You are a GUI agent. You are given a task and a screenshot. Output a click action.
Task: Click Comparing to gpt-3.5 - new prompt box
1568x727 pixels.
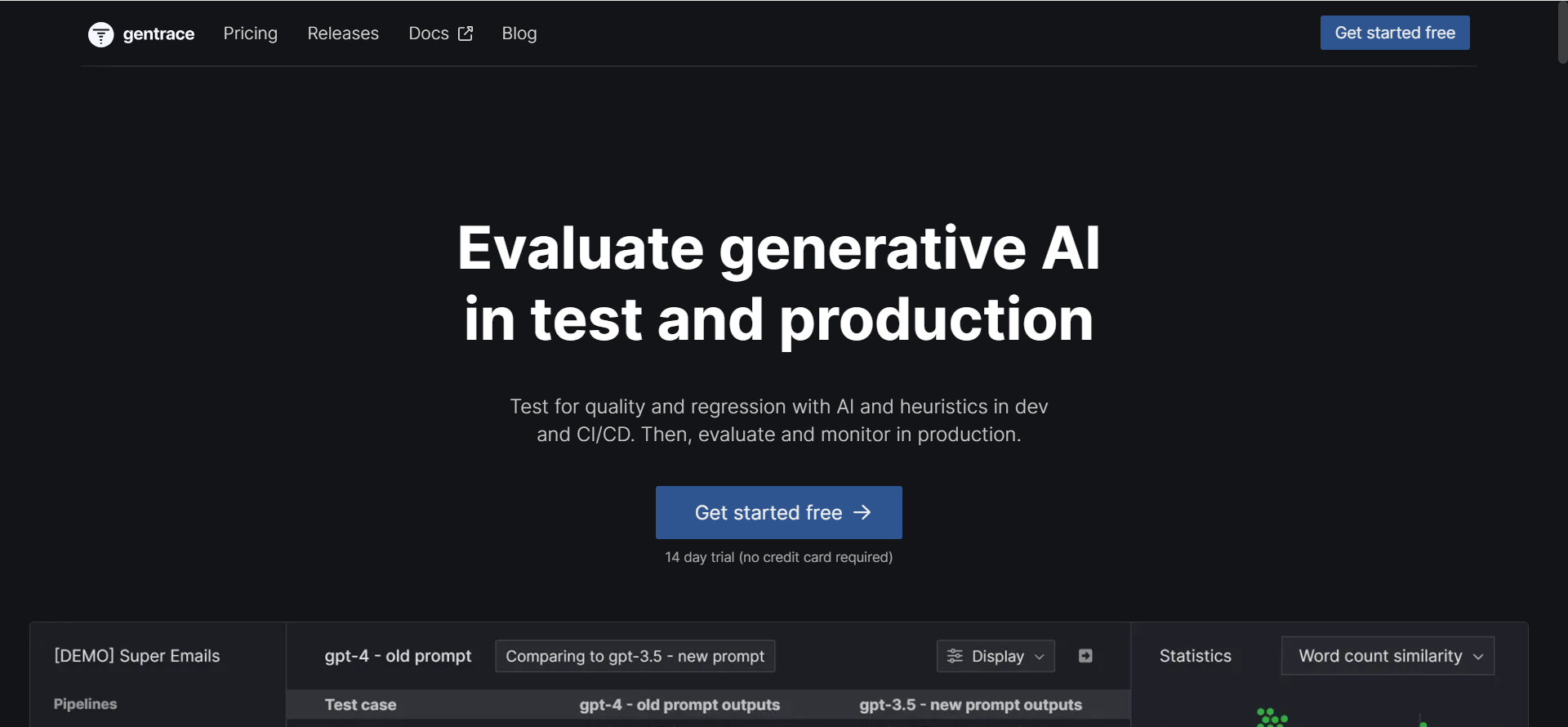pyautogui.click(x=635, y=656)
